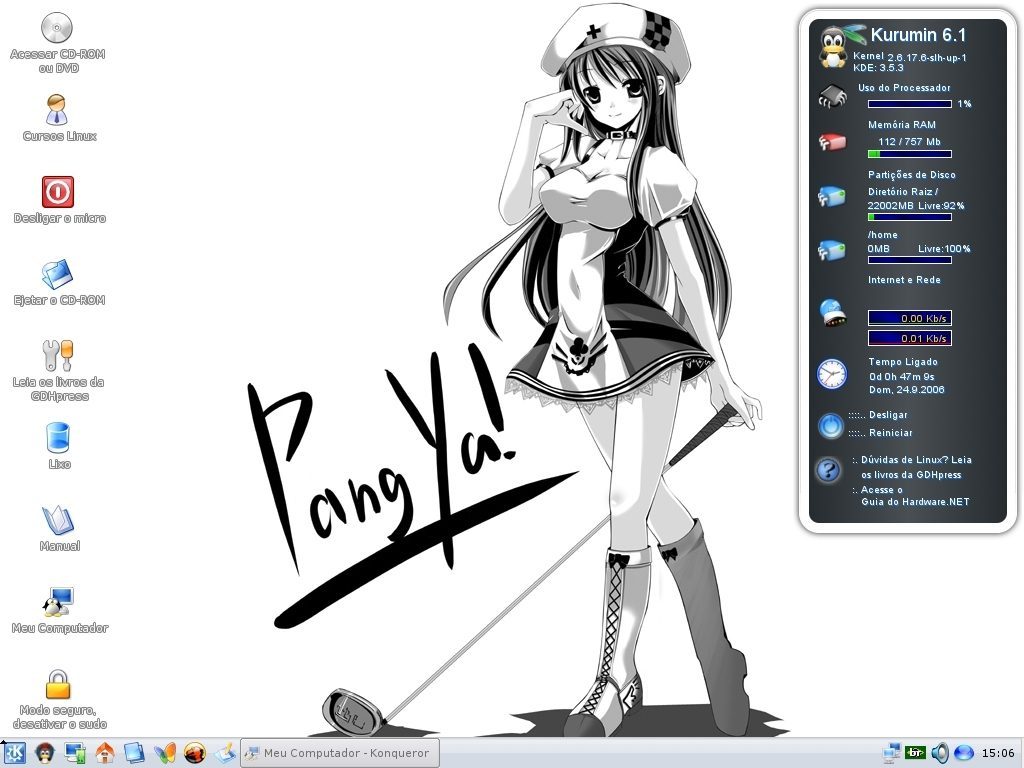Image resolution: width=1024 pixels, height=768 pixels.
Task: Click the notepad pencil panel icon
Action: pyautogui.click(x=225, y=753)
